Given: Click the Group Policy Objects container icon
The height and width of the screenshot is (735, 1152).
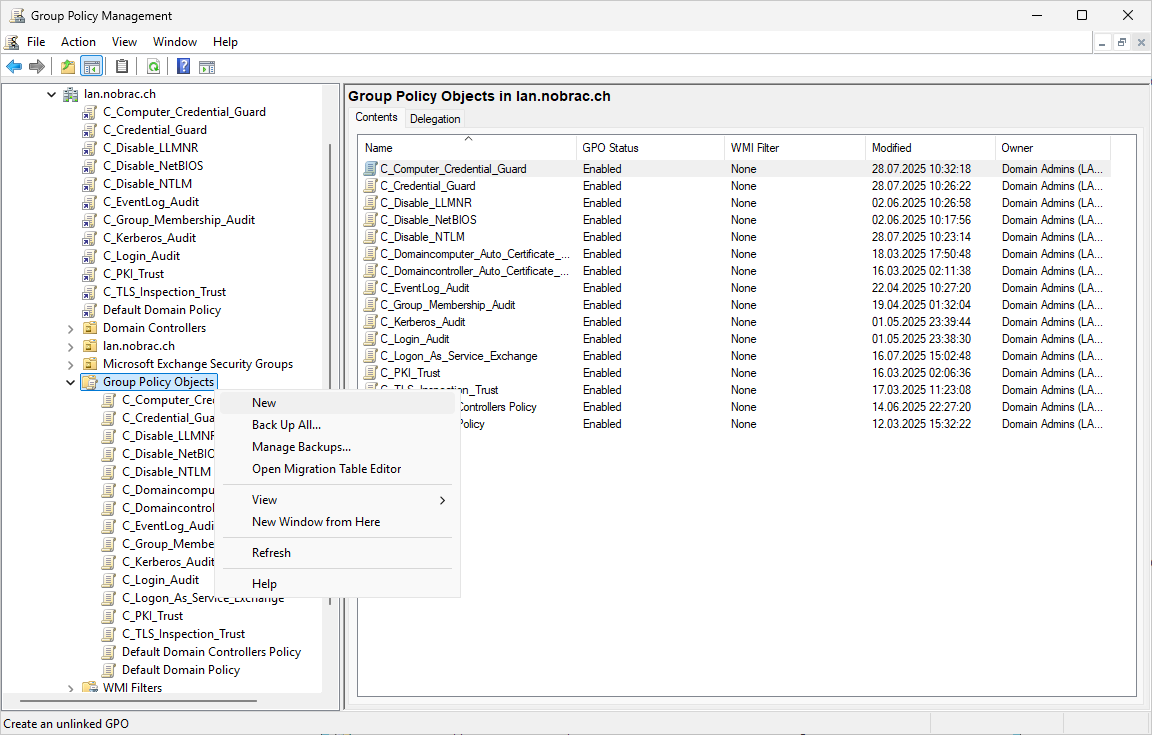Looking at the screenshot, I should coord(90,382).
